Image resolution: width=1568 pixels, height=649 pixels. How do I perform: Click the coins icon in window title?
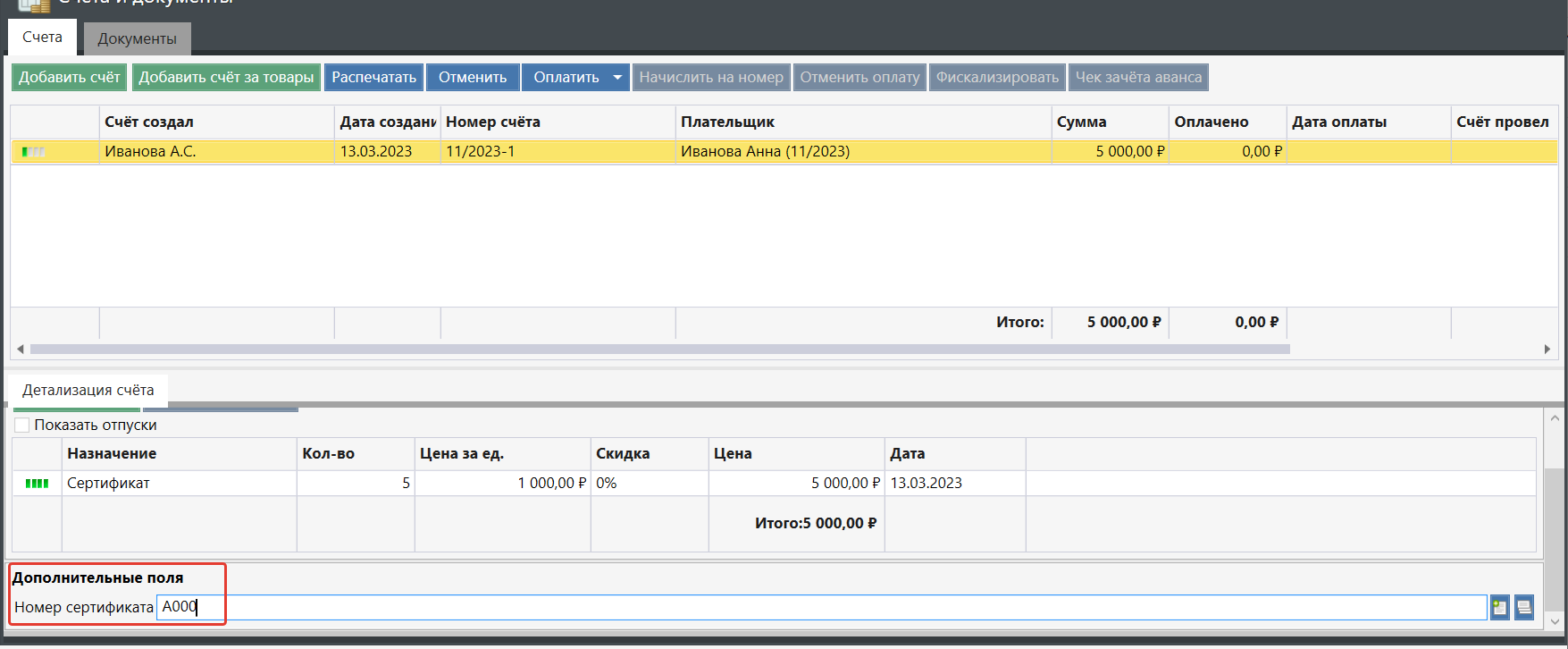click(34, 4)
